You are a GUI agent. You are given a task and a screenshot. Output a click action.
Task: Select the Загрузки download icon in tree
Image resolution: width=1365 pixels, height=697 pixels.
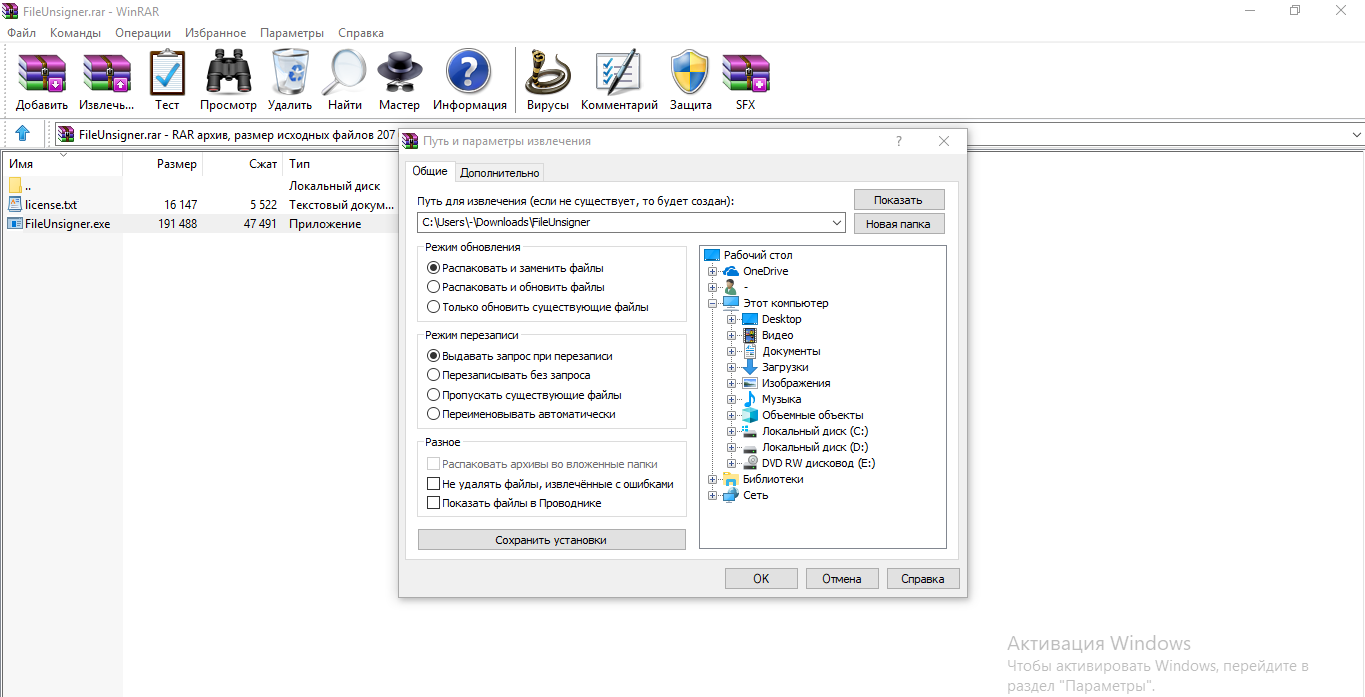coord(750,367)
